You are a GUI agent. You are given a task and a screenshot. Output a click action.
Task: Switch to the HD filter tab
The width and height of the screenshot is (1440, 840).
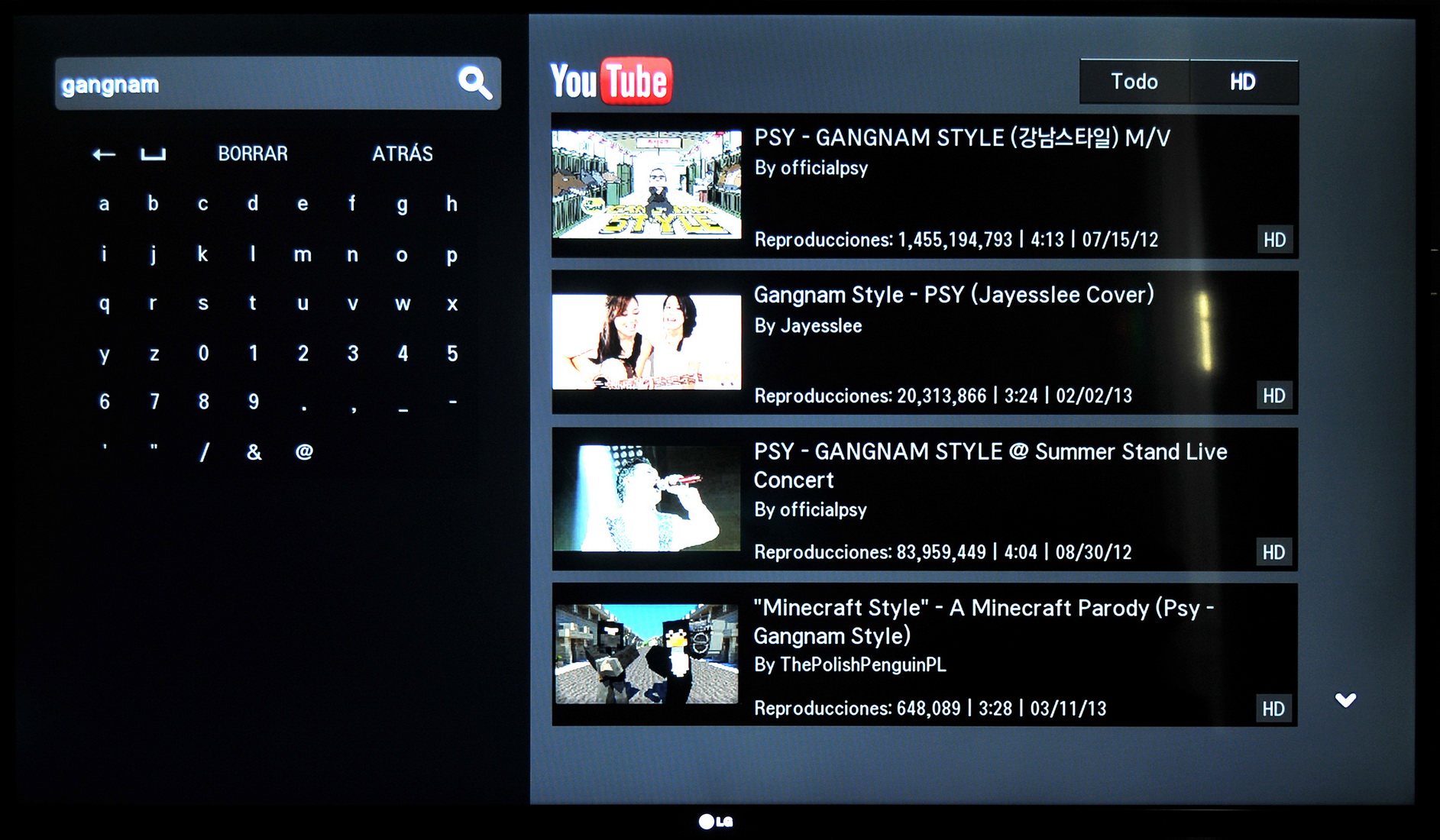[1243, 82]
